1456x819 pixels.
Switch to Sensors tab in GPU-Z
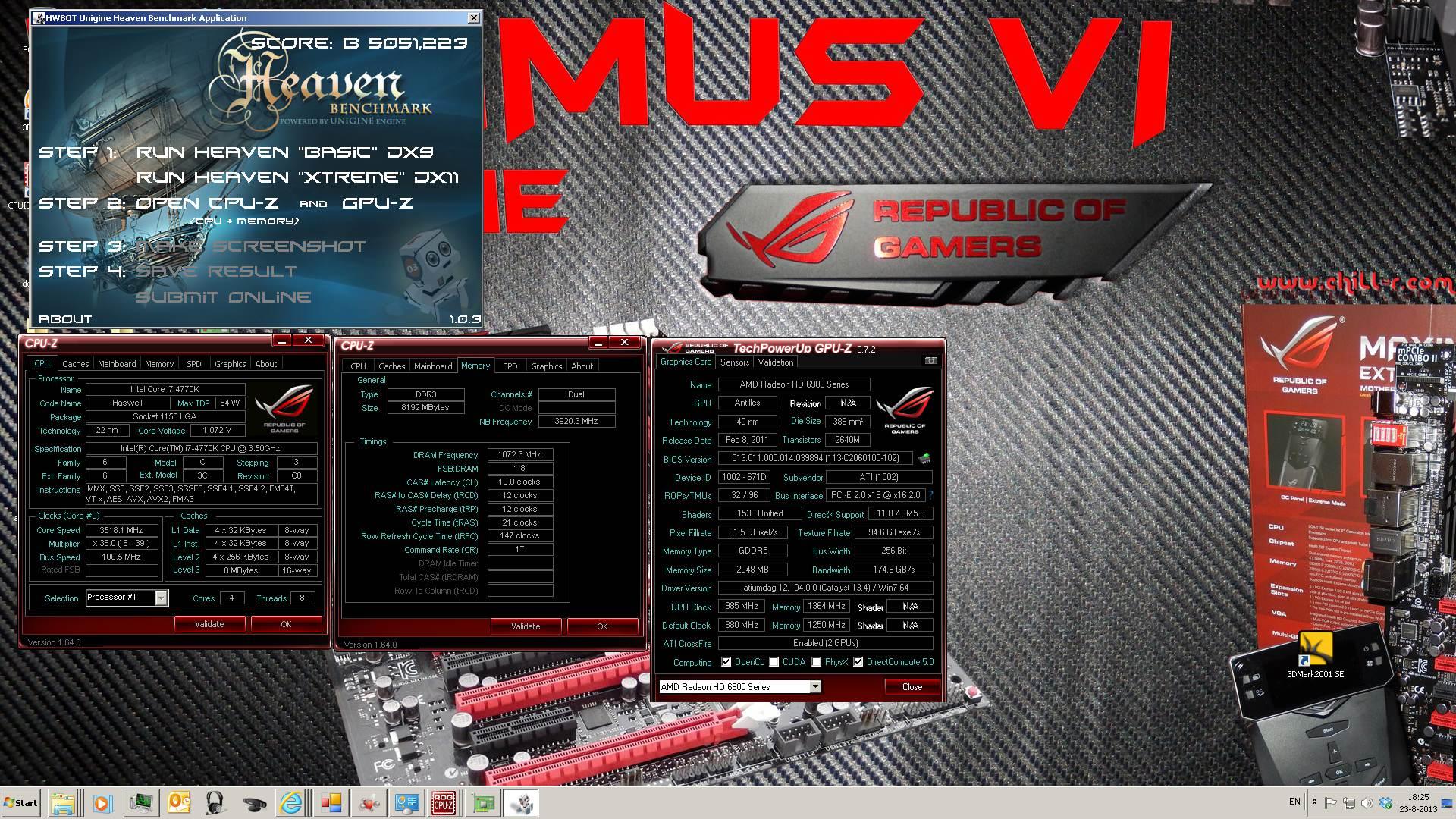(x=734, y=362)
